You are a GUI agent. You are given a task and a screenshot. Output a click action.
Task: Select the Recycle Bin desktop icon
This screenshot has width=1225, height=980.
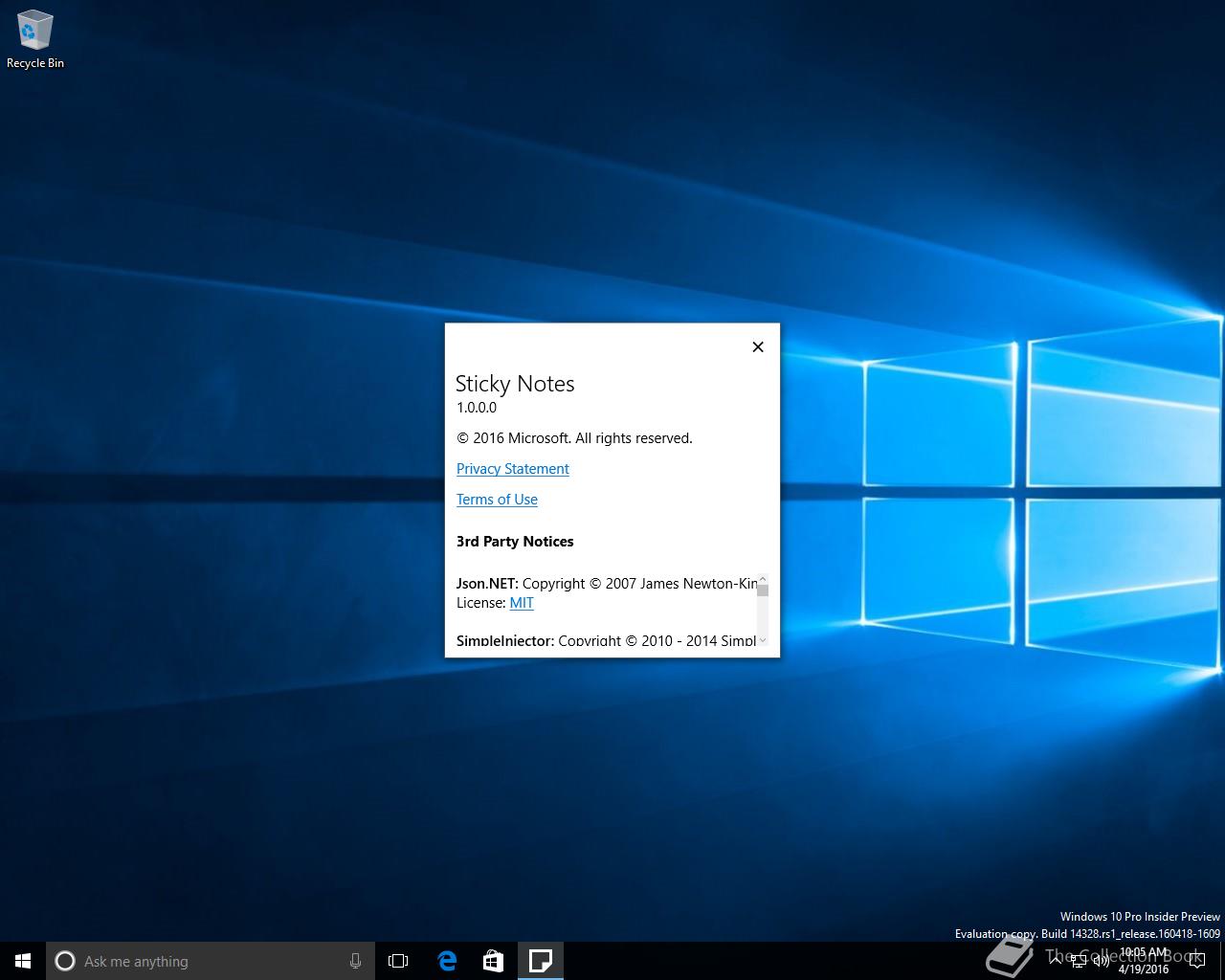coord(35,39)
